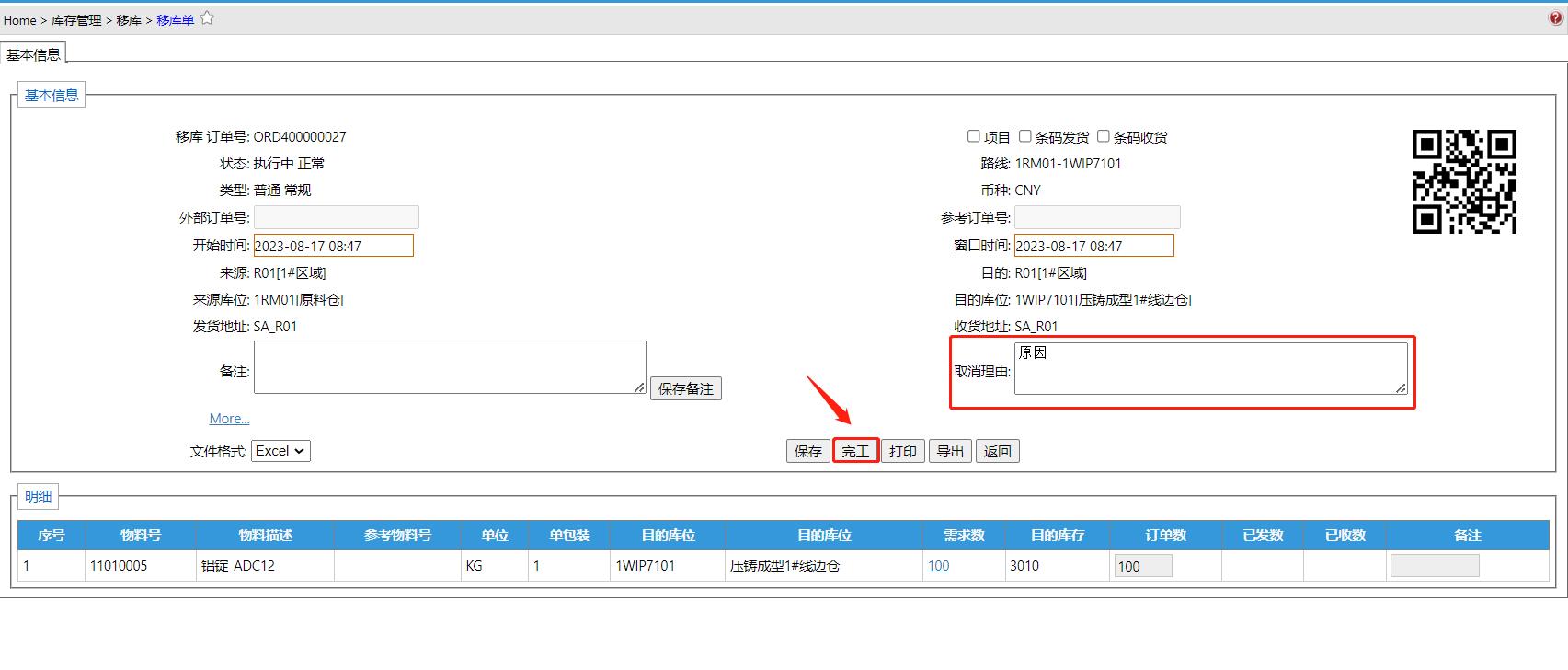Click the 单包装 column header
This screenshot has height=670, width=1568.
pyautogui.click(x=569, y=536)
